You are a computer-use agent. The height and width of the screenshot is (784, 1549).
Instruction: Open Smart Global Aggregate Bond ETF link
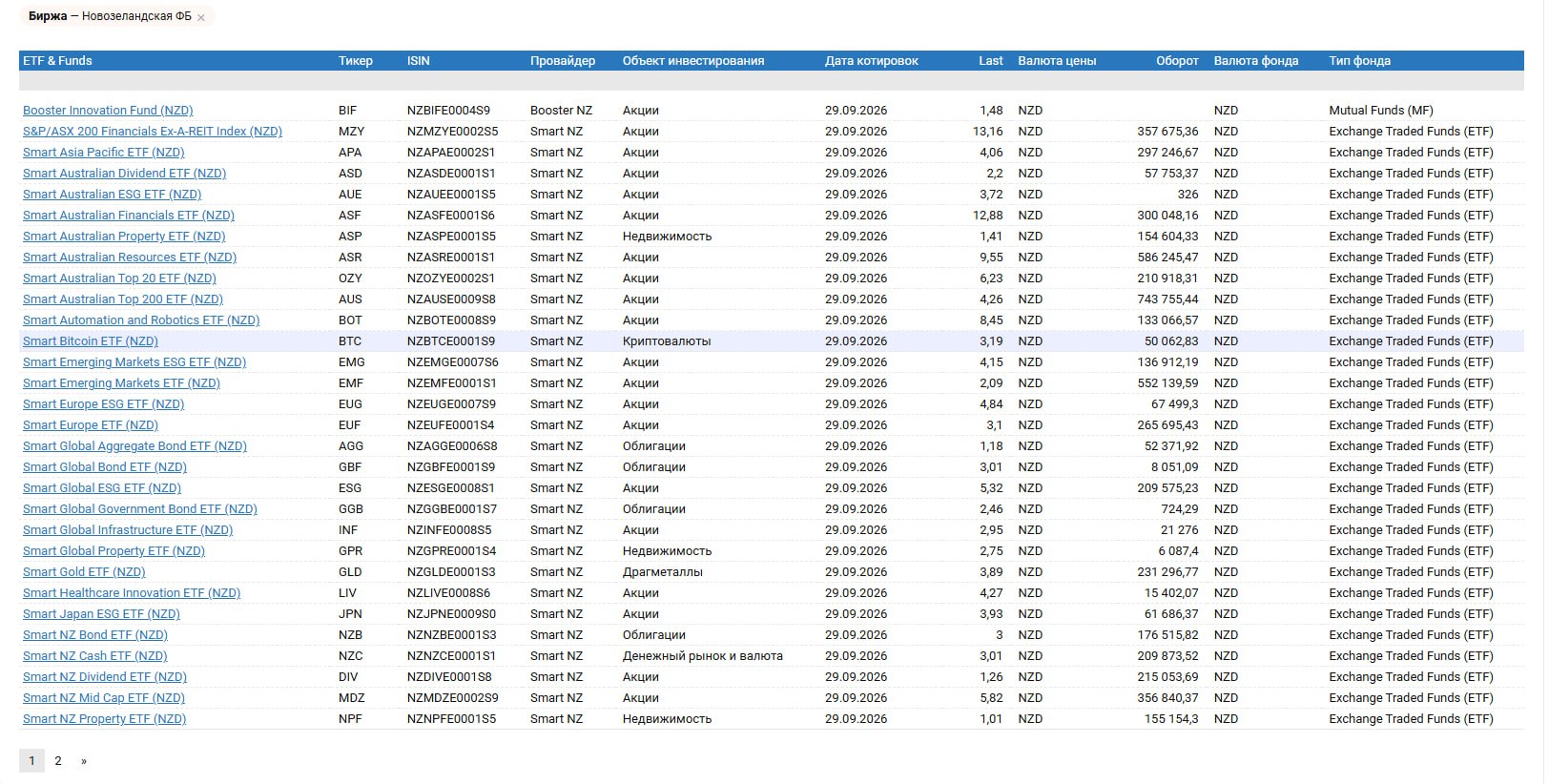134,446
